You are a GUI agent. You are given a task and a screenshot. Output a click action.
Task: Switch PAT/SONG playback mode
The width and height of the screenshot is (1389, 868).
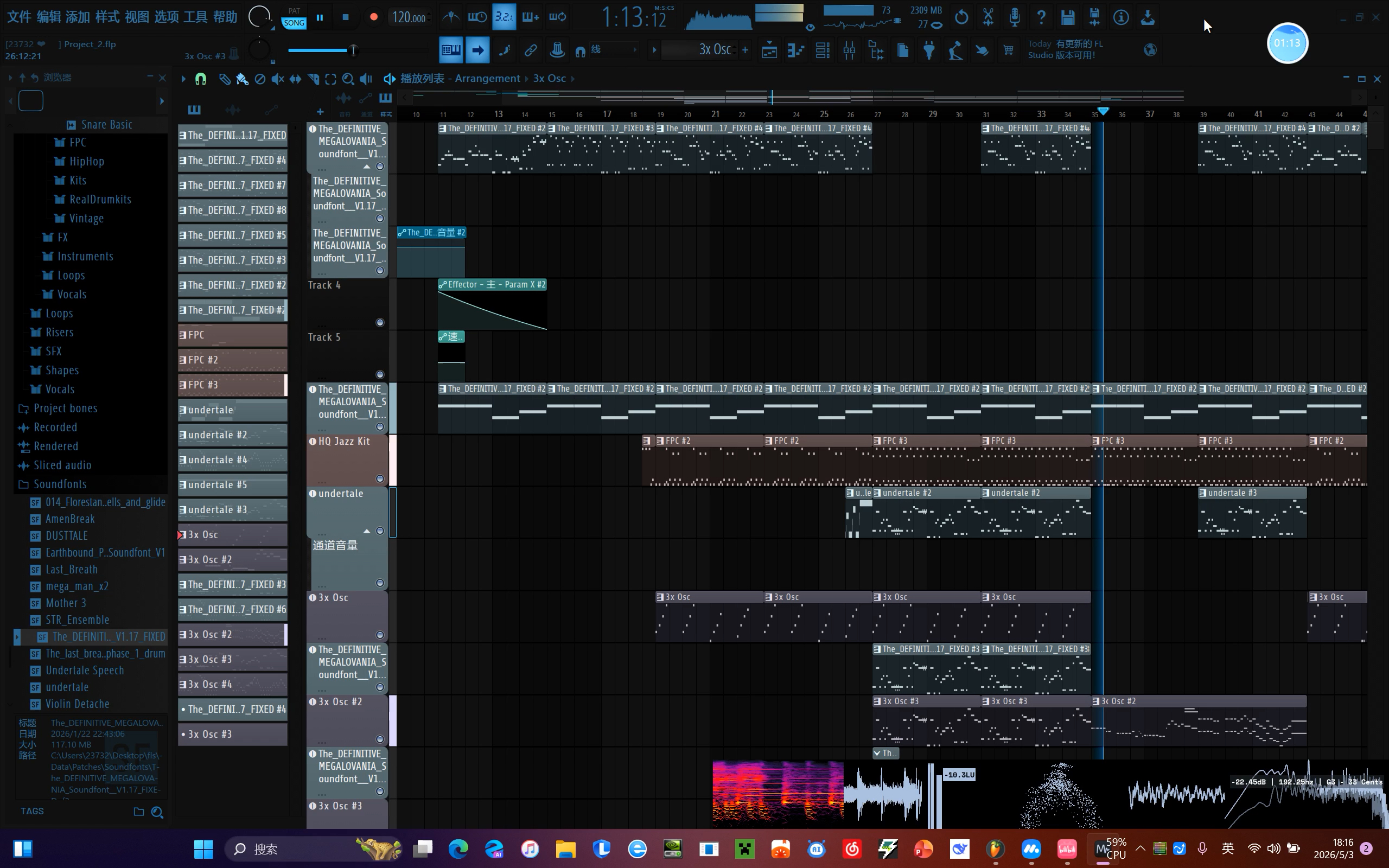294,17
